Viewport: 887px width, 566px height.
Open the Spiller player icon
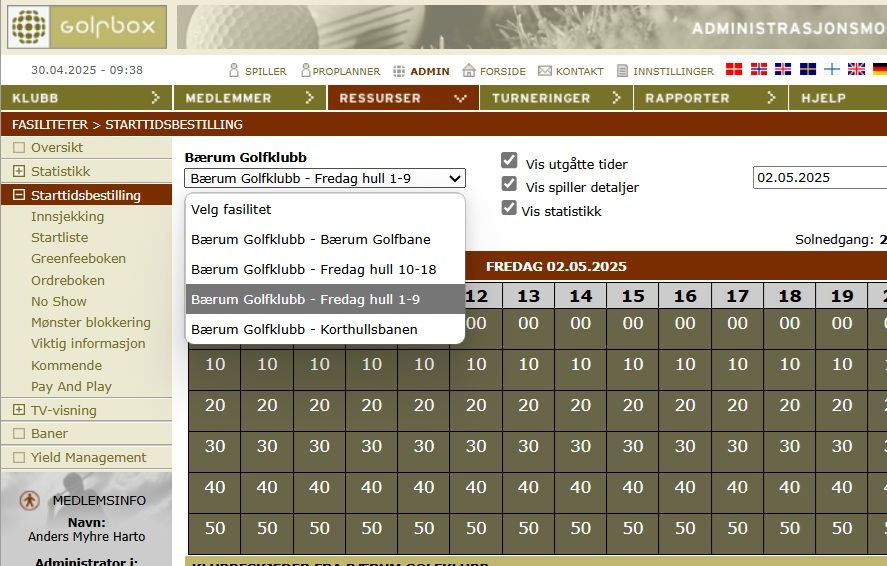pos(234,70)
